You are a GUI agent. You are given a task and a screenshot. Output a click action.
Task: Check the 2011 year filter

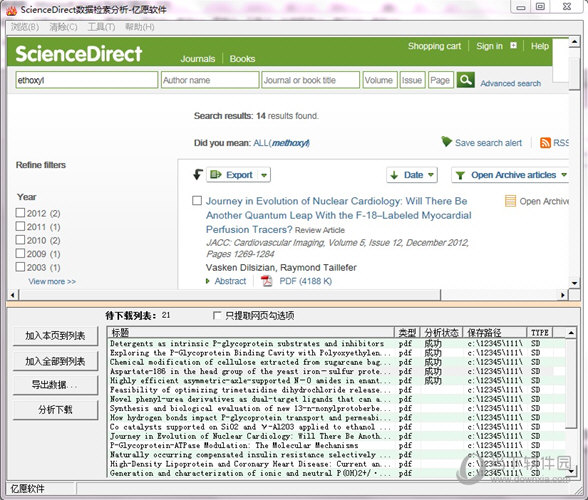click(x=20, y=227)
